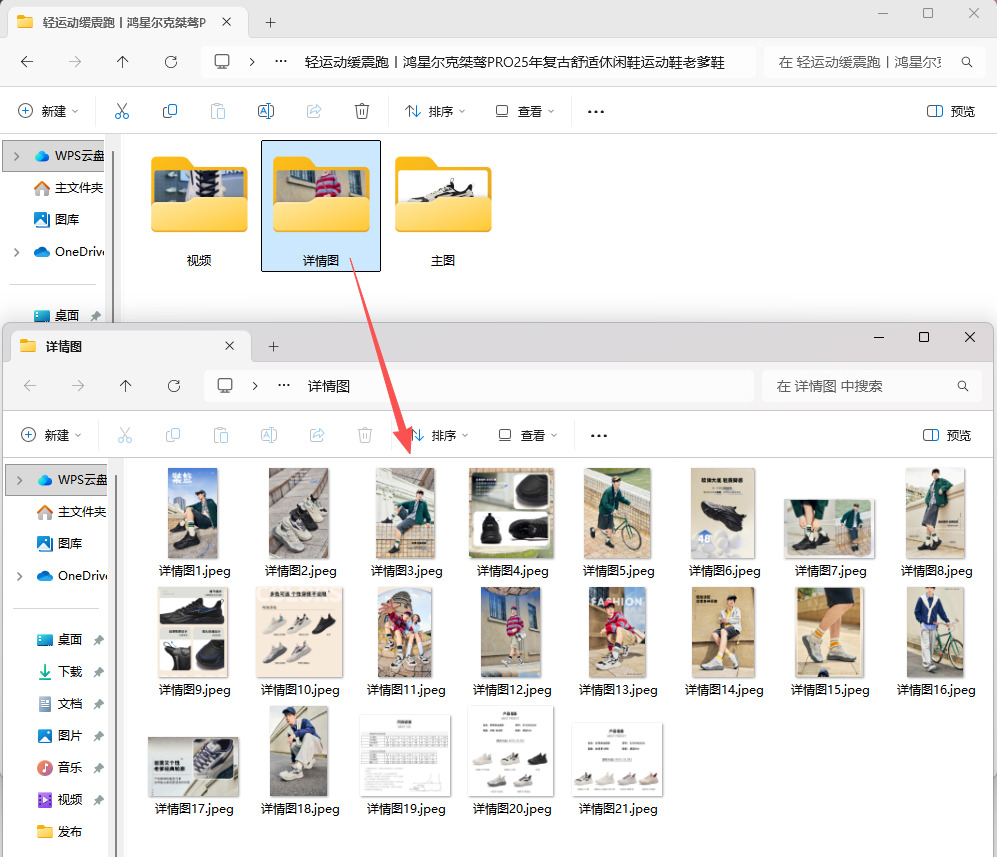Expand OneDrive in 详情图 window sidebar
The image size is (997, 857).
[x=20, y=577]
